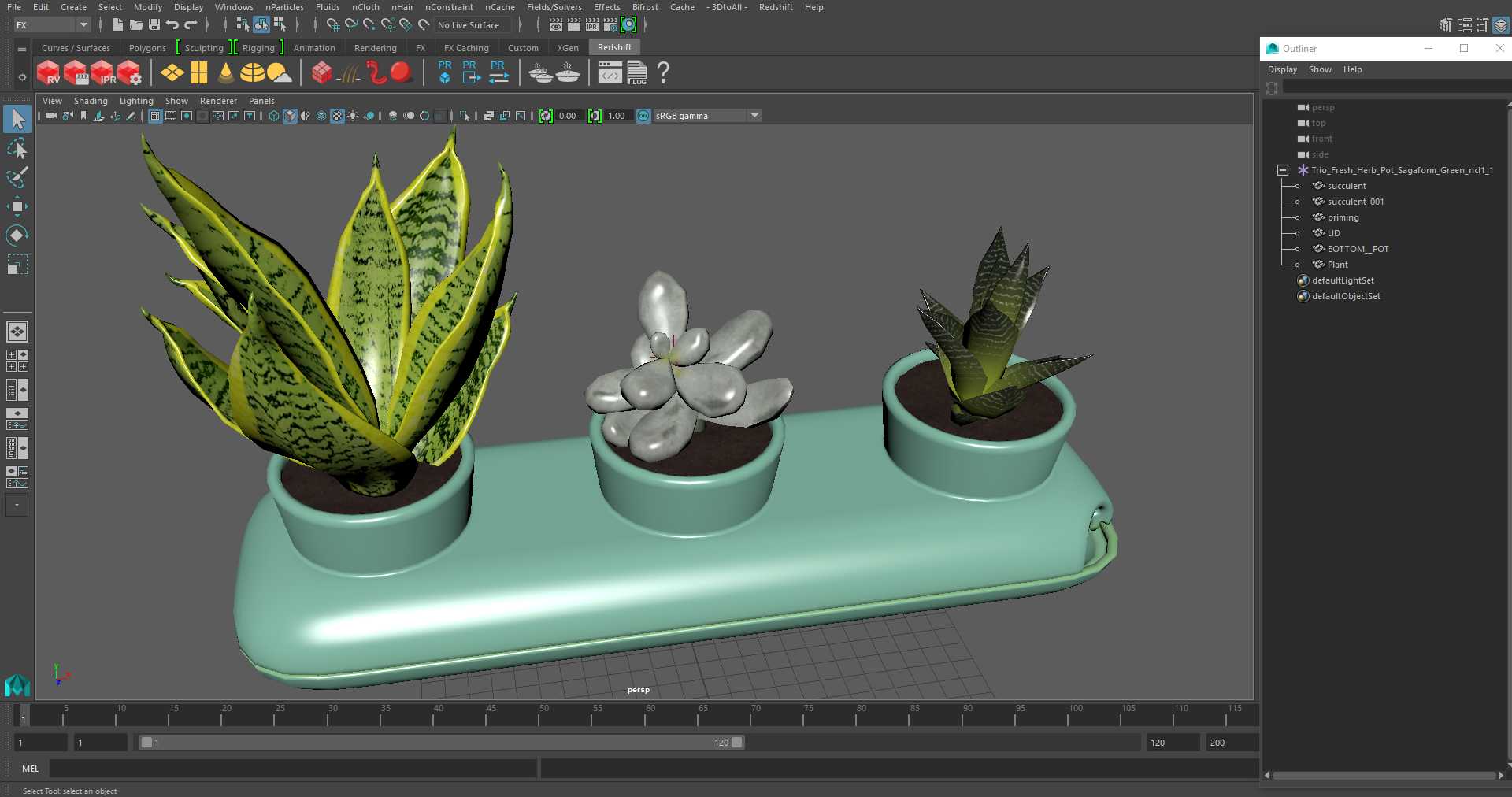Screen dimensions: 1512x797
Task: Toggle isolate select in viewport toolbar
Action: 465,116
